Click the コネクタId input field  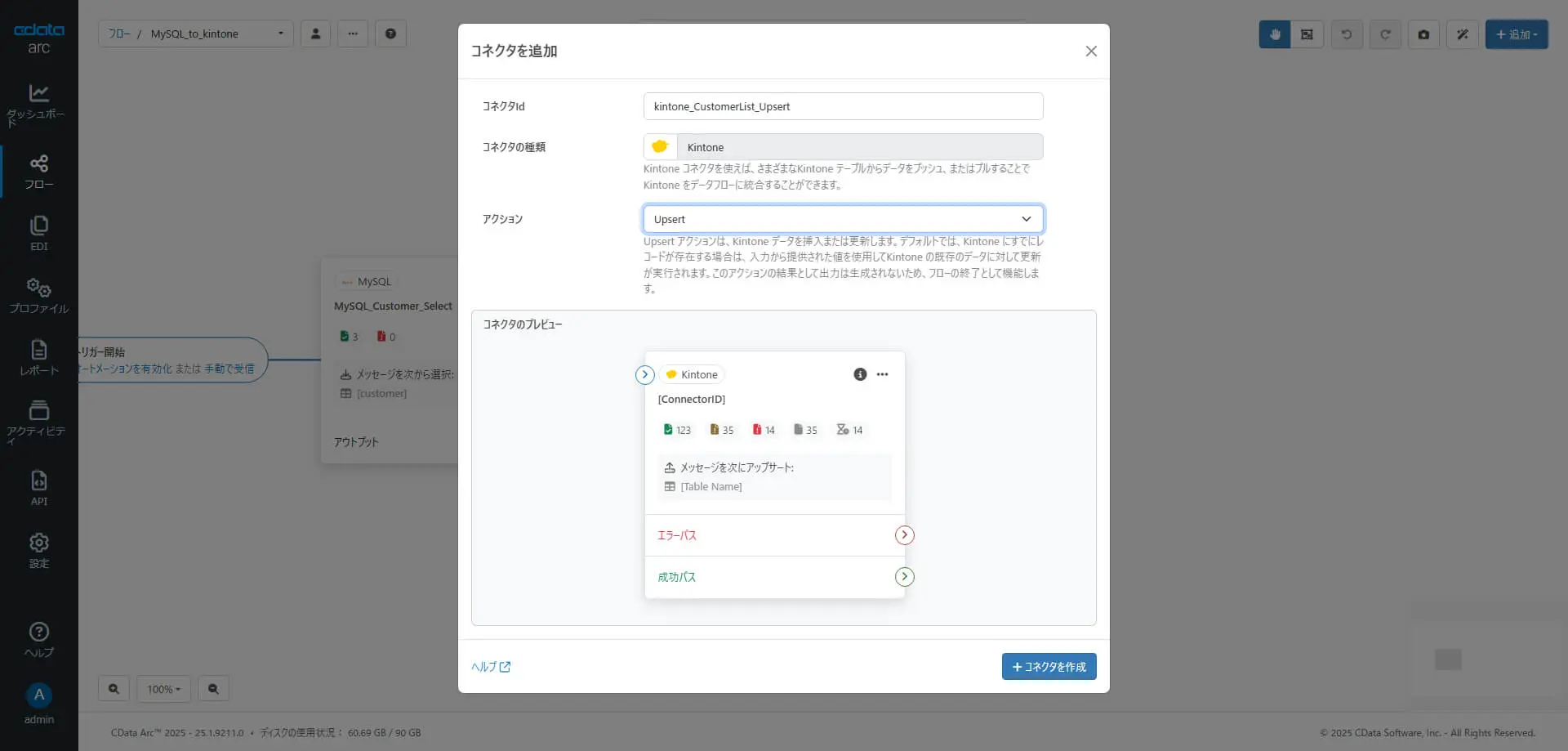click(x=843, y=106)
